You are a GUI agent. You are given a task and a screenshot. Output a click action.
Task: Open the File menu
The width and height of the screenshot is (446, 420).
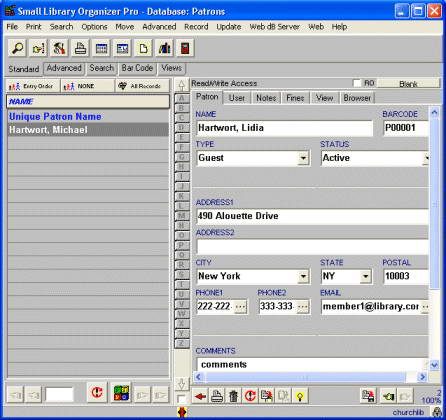(12, 27)
